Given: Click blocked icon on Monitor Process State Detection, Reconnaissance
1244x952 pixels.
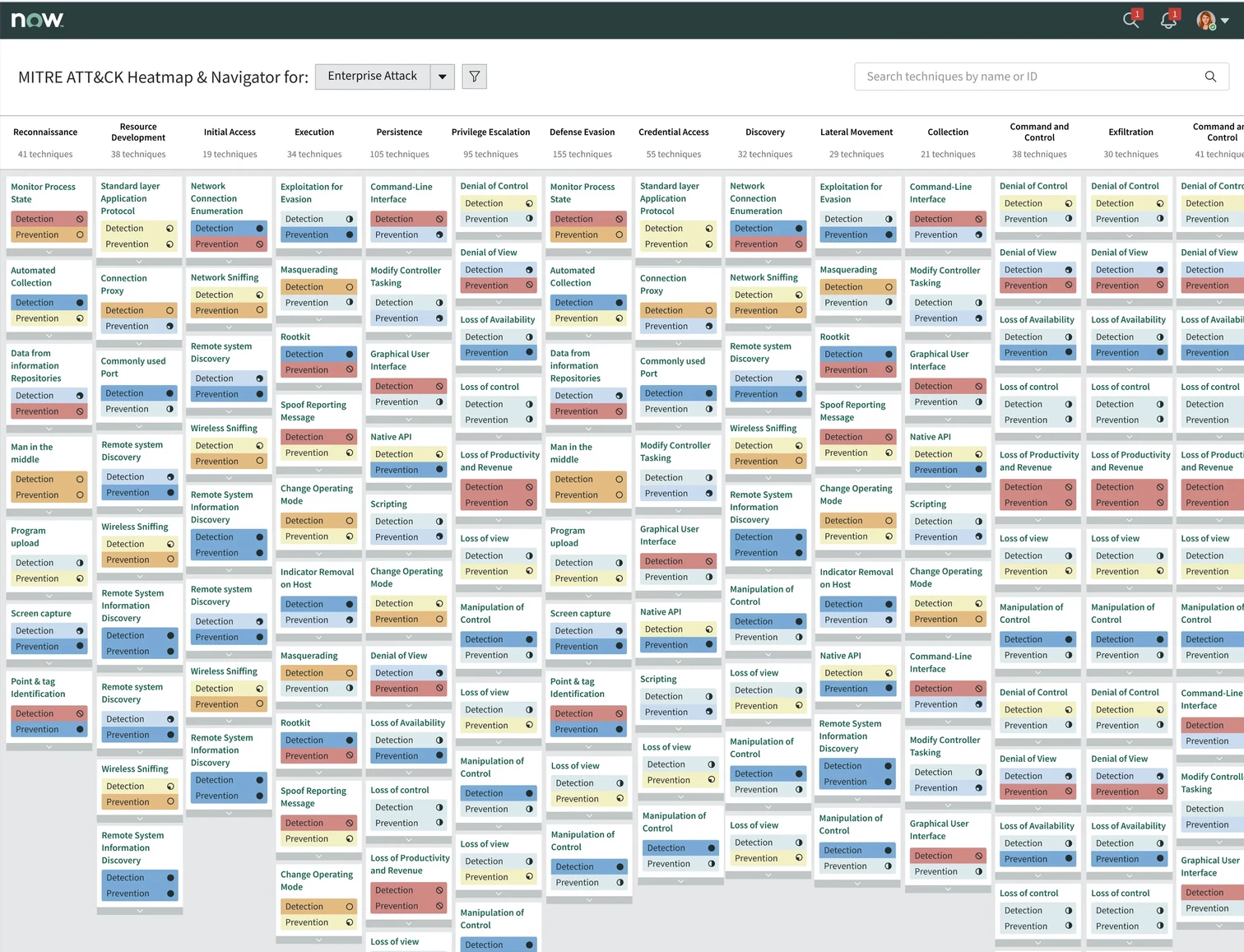Looking at the screenshot, I should click(x=80, y=219).
